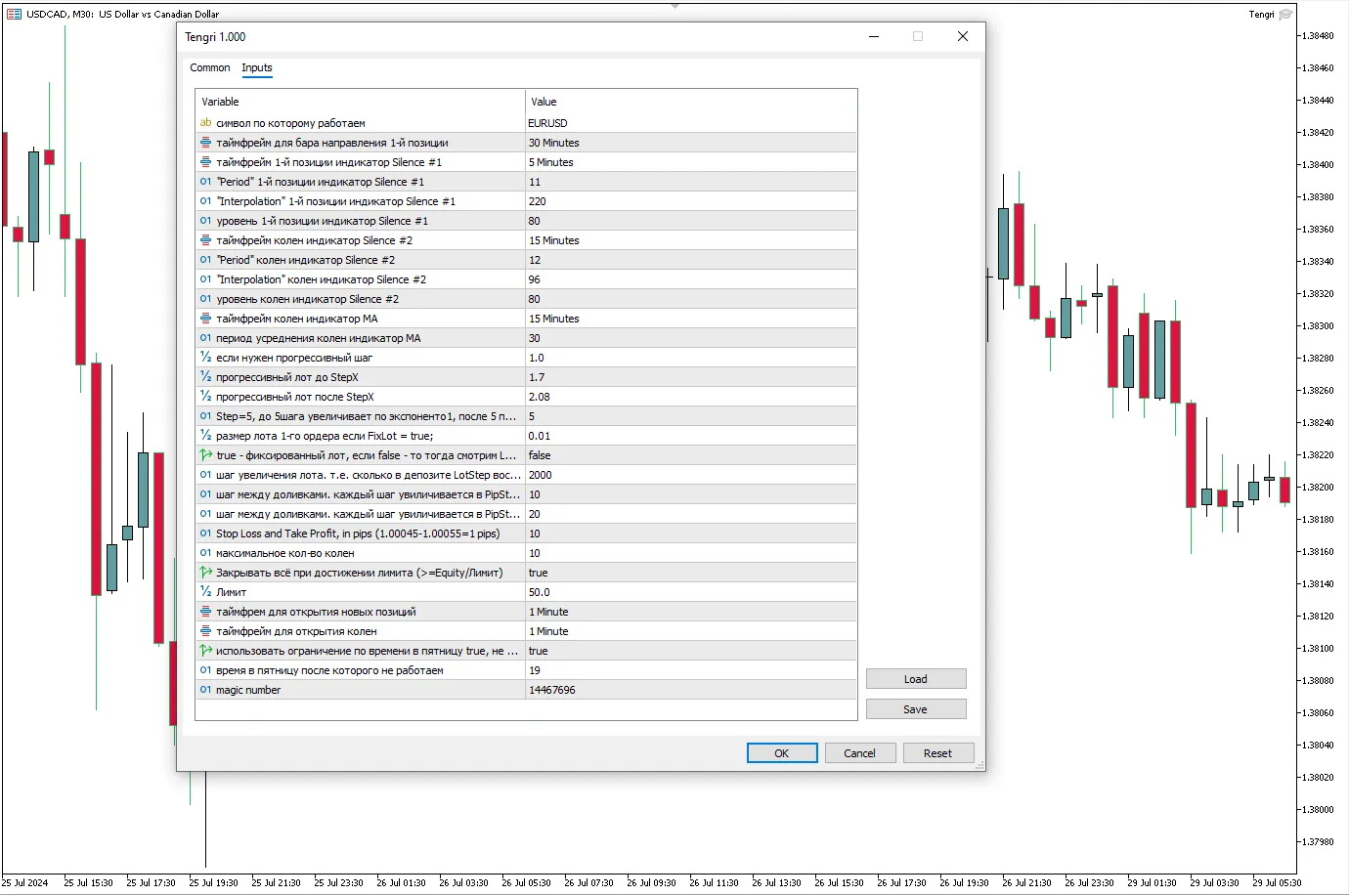Click the chart window icon beside USDCAD title
Screen dimensions: 1349x896
[14, 14]
